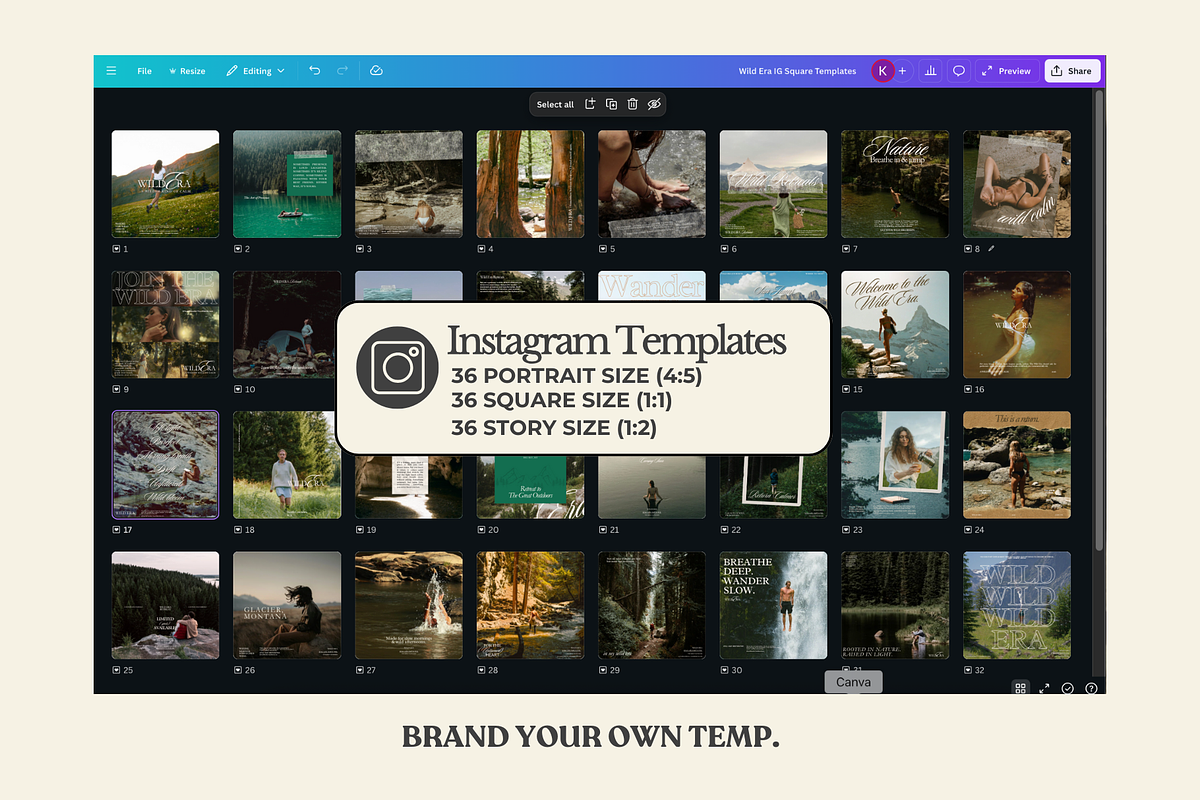This screenshot has width=1200, height=800.
Task: Enter fullscreen with expand arrows icon
Action: [x=1044, y=688]
